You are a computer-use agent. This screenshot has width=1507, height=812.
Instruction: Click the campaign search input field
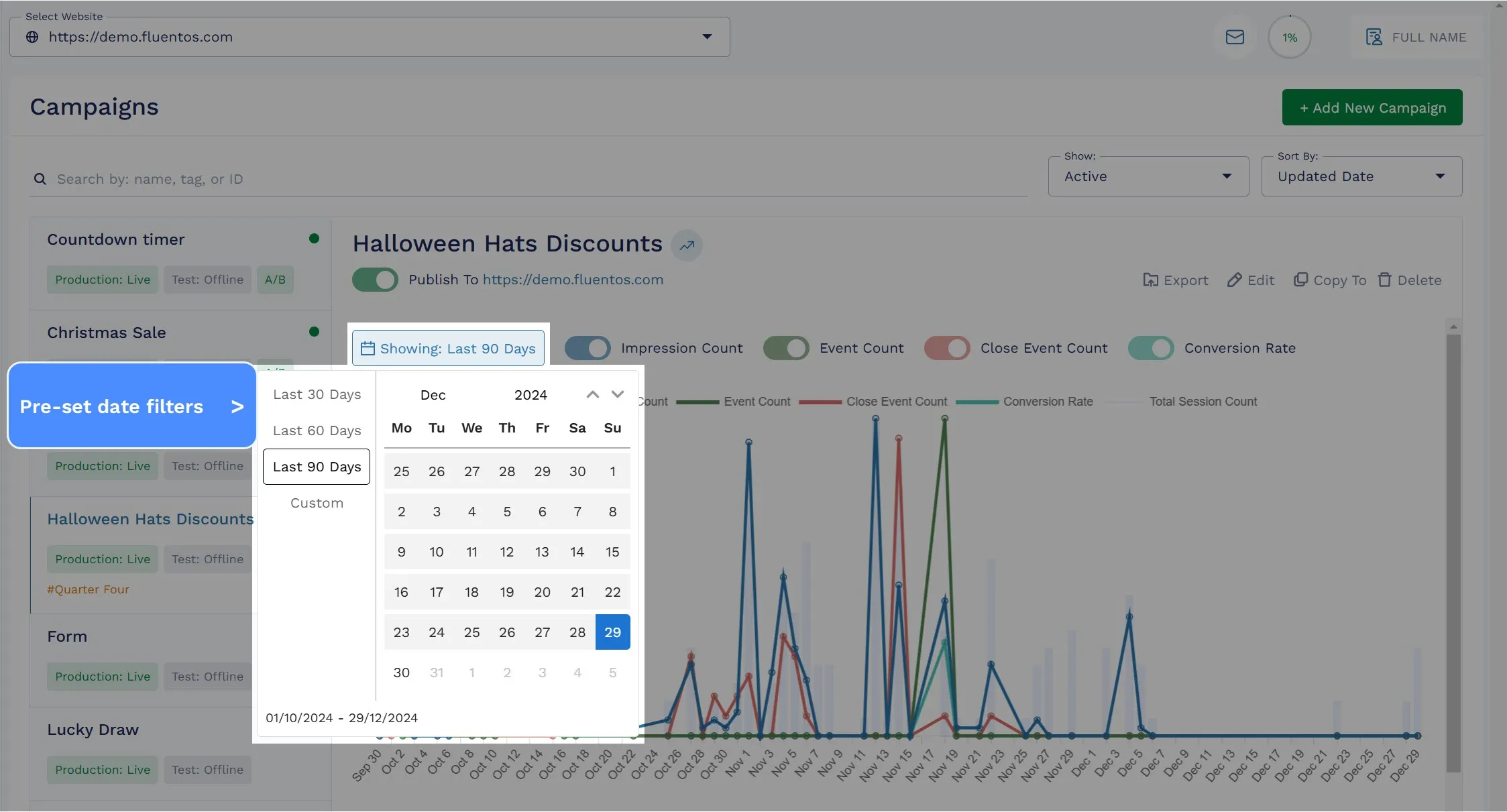pos(528,179)
